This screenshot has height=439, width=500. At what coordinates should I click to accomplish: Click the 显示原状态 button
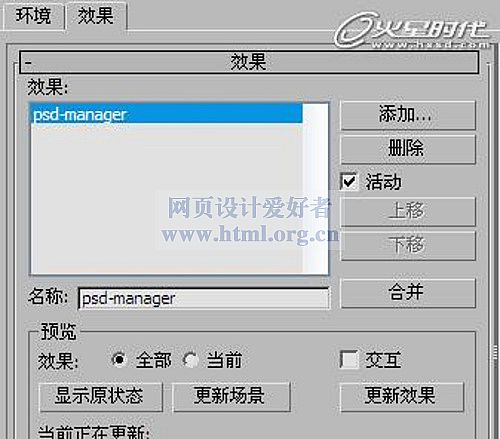(x=101, y=396)
